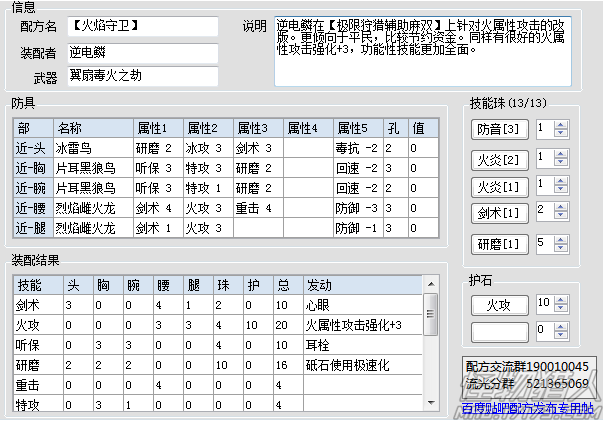Click inside the 说明 description box
This screenshot has height=421, width=603.
pyautogui.click(x=420, y=50)
